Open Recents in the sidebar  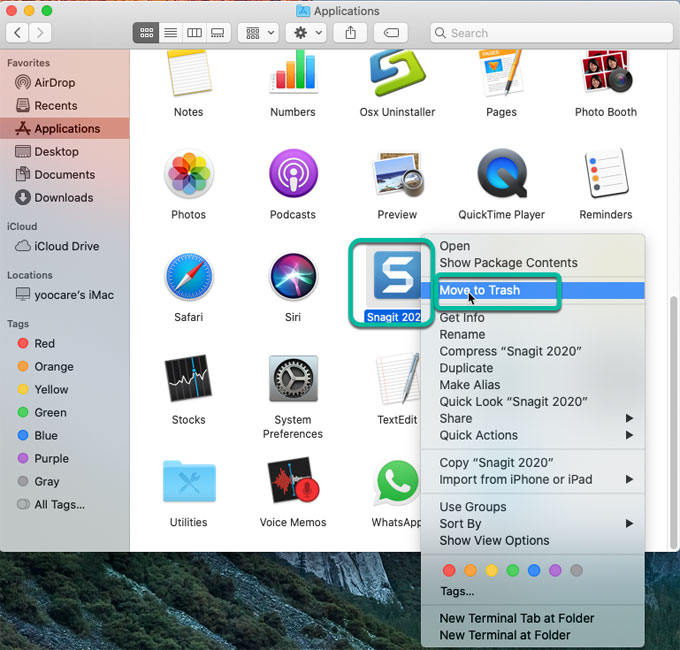point(65,106)
